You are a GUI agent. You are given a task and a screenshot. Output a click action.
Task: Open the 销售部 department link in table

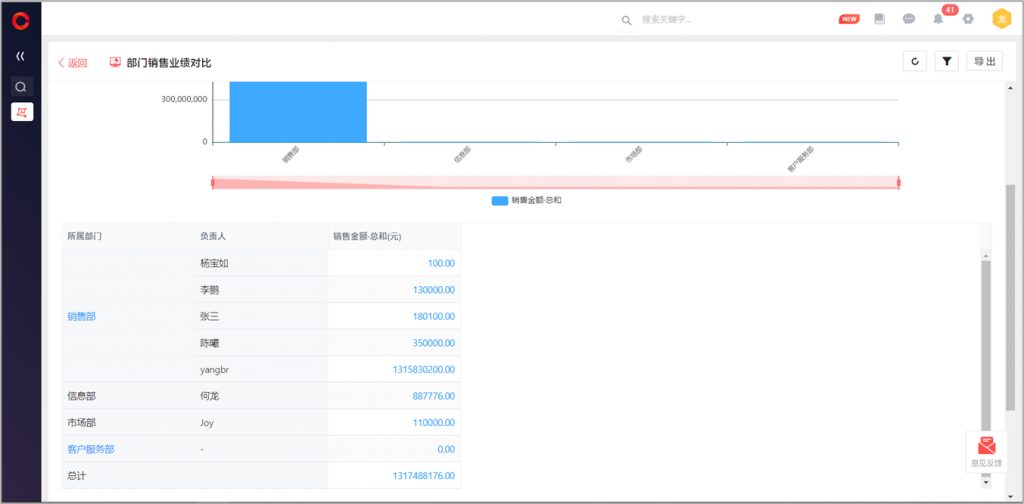[84, 316]
